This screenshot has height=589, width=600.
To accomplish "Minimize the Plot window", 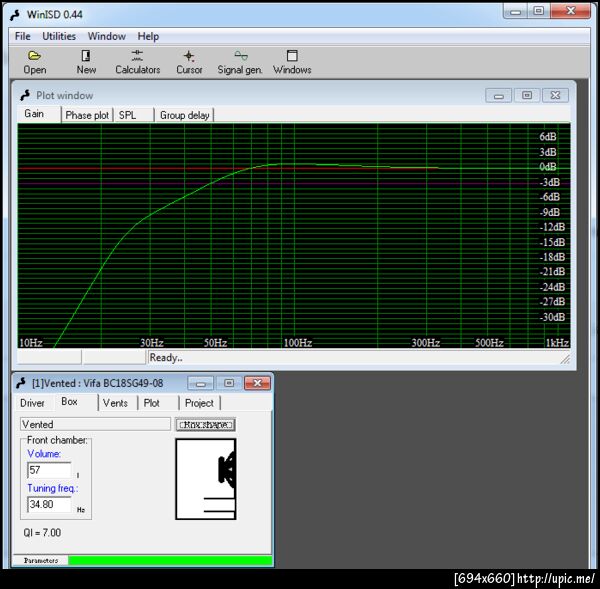I will (498, 95).
